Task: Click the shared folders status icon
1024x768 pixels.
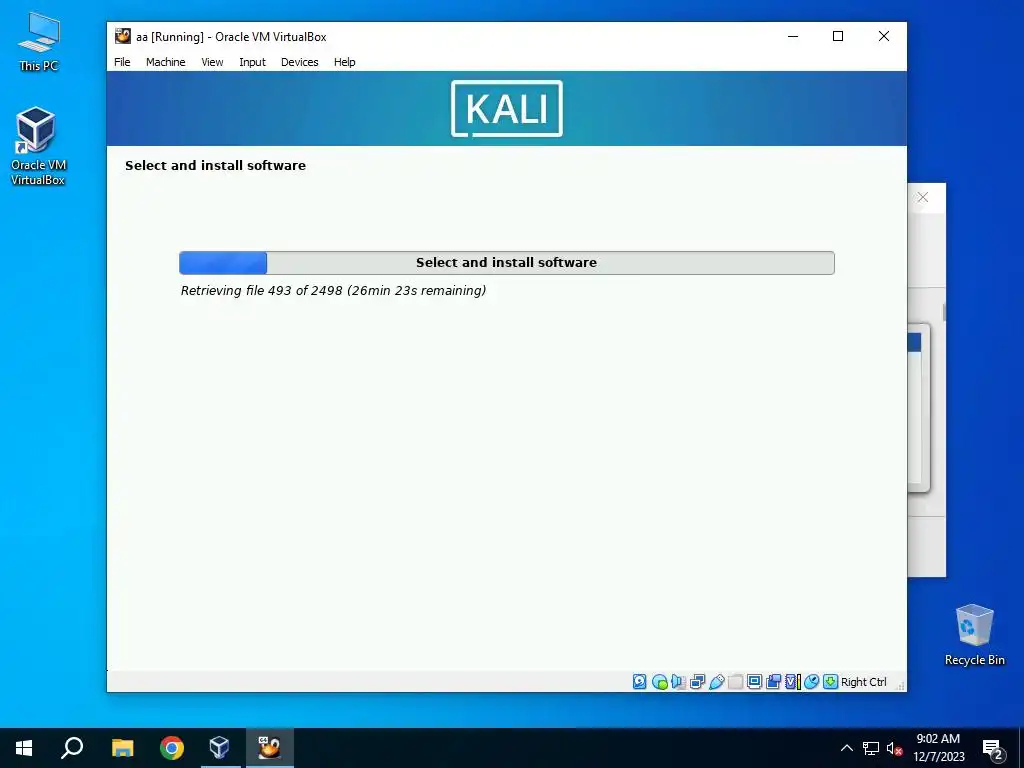Action: tap(735, 682)
